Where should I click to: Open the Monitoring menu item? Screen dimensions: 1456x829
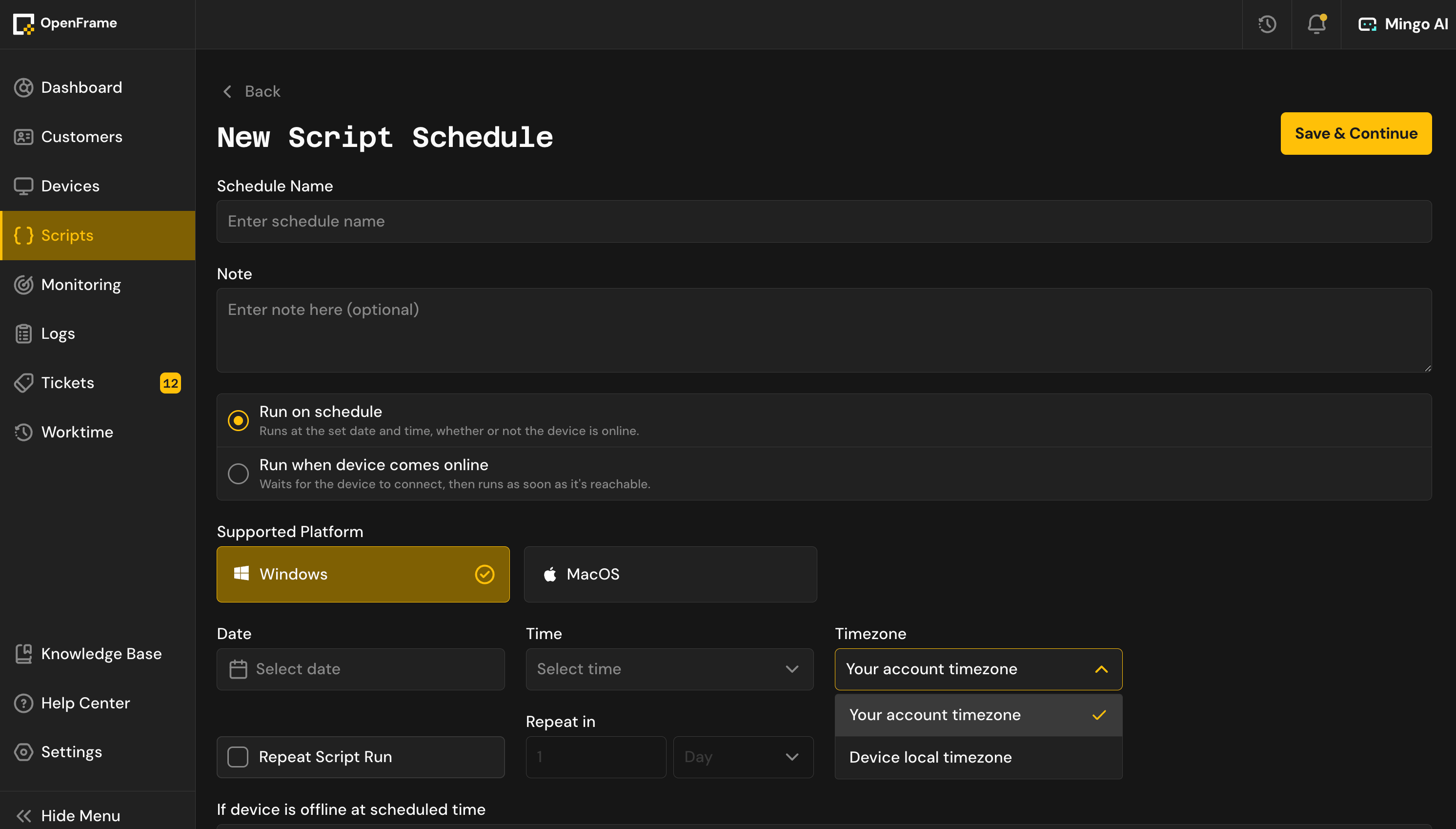pyautogui.click(x=97, y=285)
